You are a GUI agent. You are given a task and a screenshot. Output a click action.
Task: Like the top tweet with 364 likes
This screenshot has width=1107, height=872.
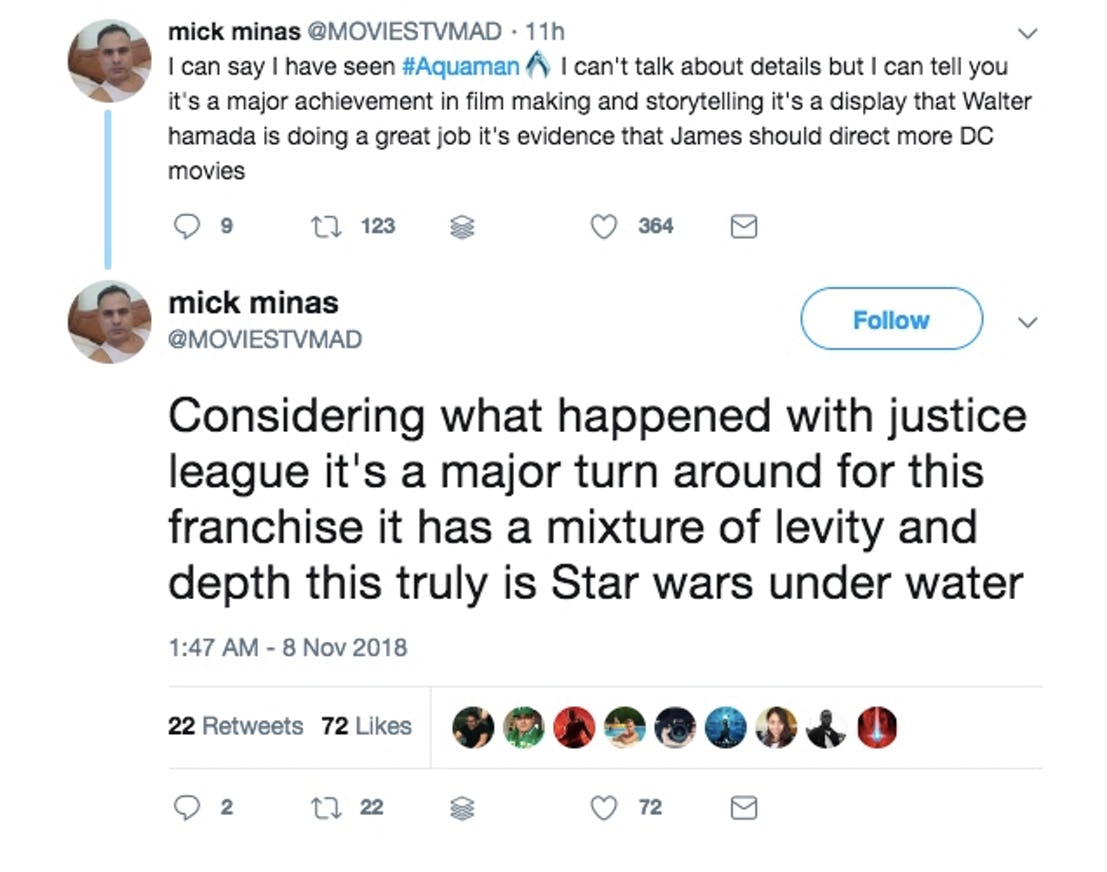[x=603, y=227]
